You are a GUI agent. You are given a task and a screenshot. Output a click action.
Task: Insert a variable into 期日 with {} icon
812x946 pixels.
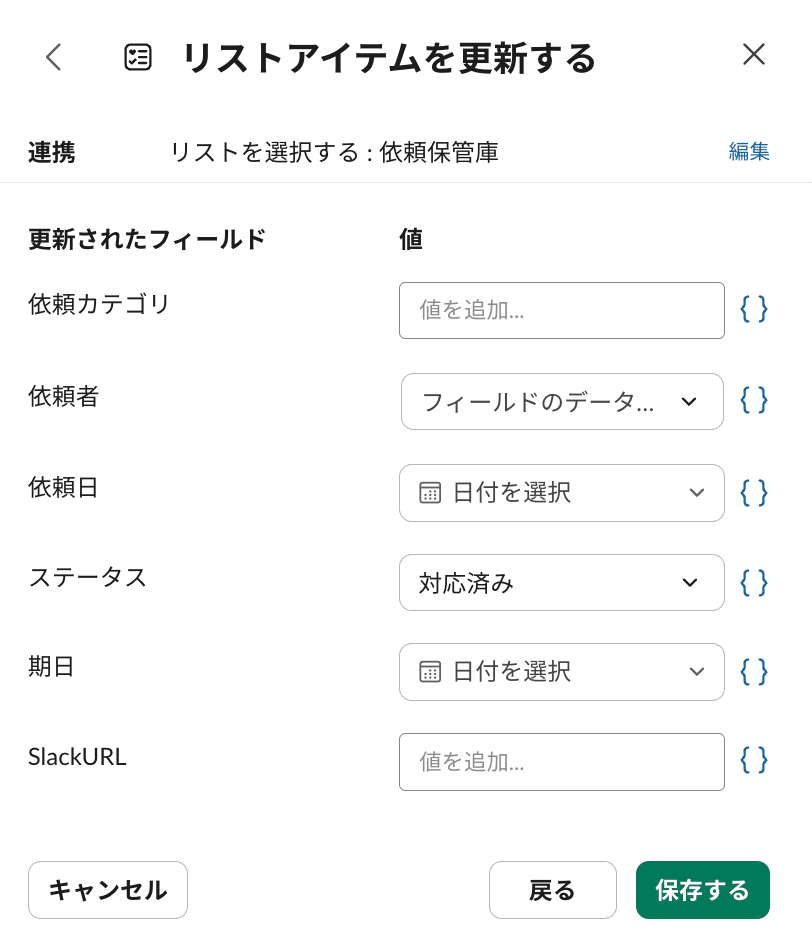click(752, 672)
